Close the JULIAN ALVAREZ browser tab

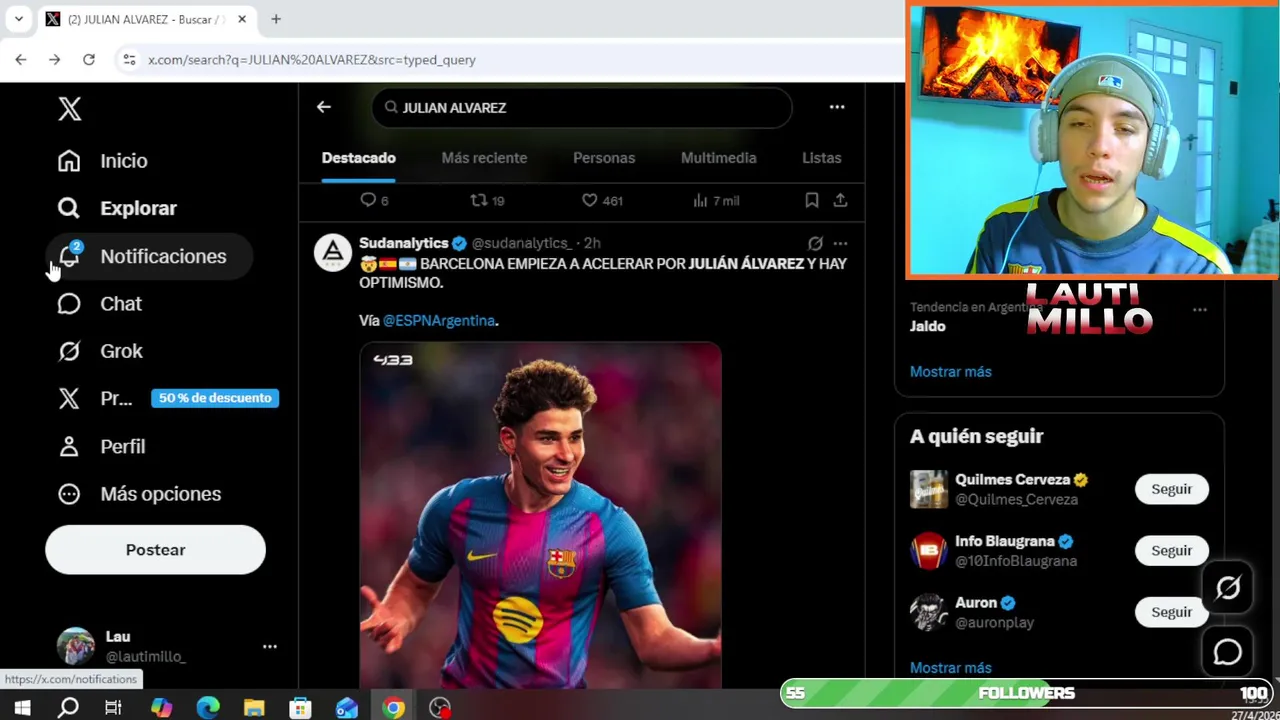point(242,19)
